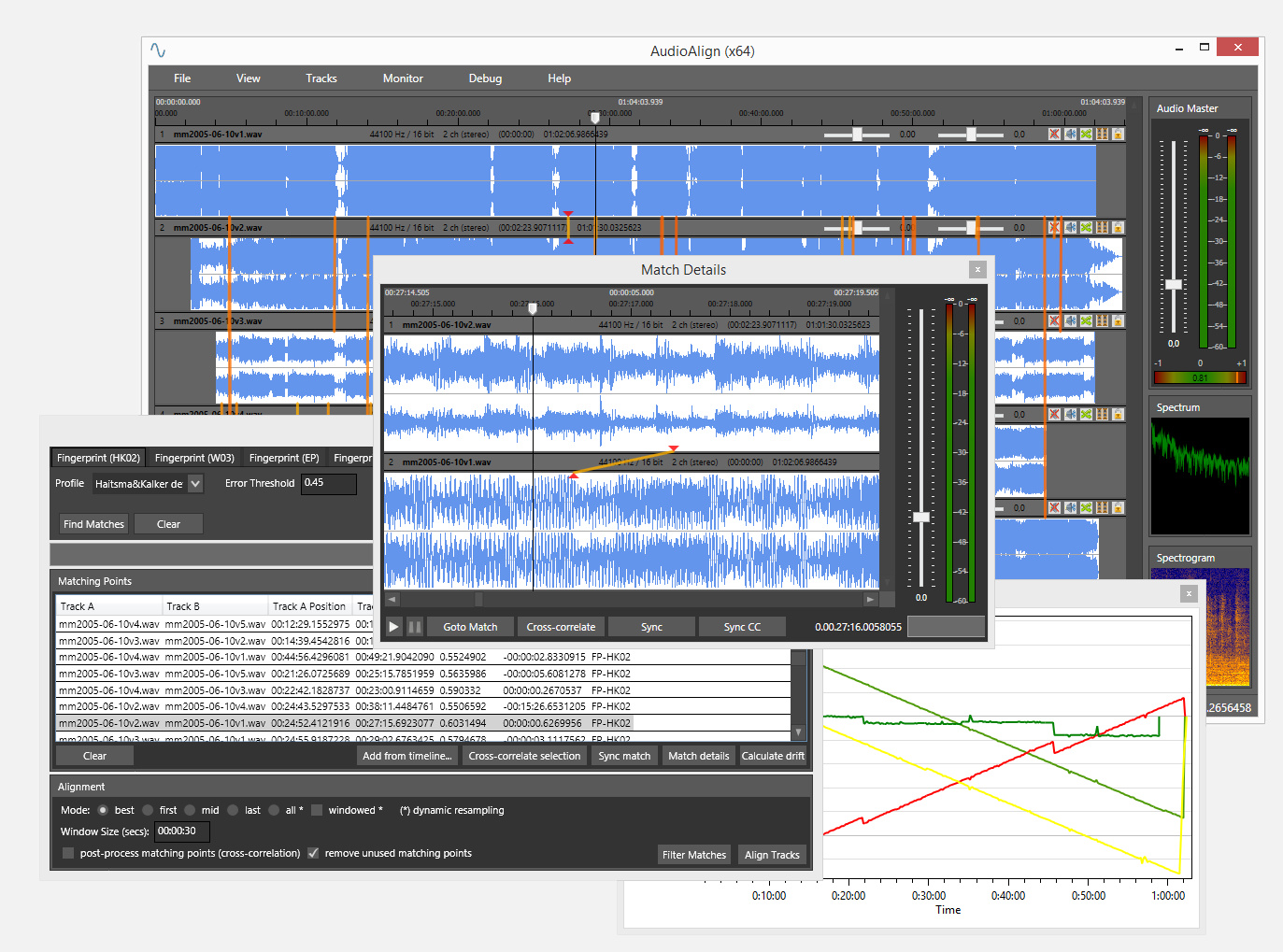
Task: Lock track mm2005-06-10v3.wav with padlock icon
Action: [x=1118, y=321]
